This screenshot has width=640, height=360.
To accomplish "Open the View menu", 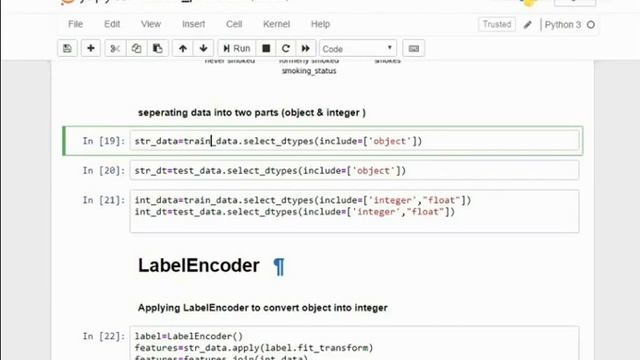I will pyautogui.click(x=151, y=24).
